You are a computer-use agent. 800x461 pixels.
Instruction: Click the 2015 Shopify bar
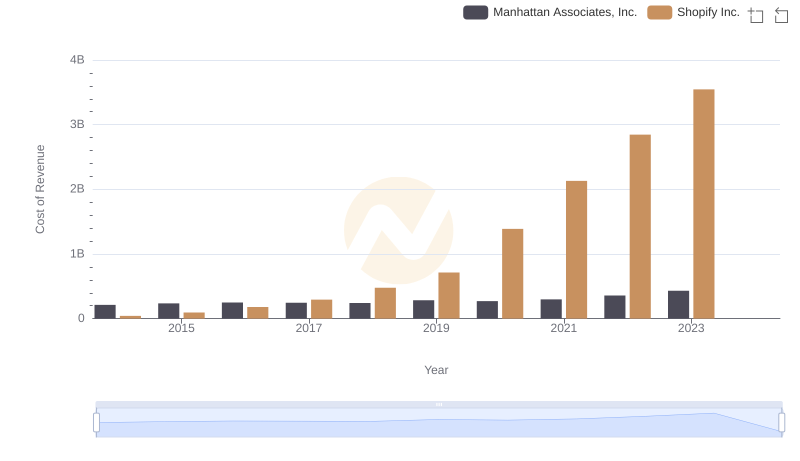click(x=194, y=316)
